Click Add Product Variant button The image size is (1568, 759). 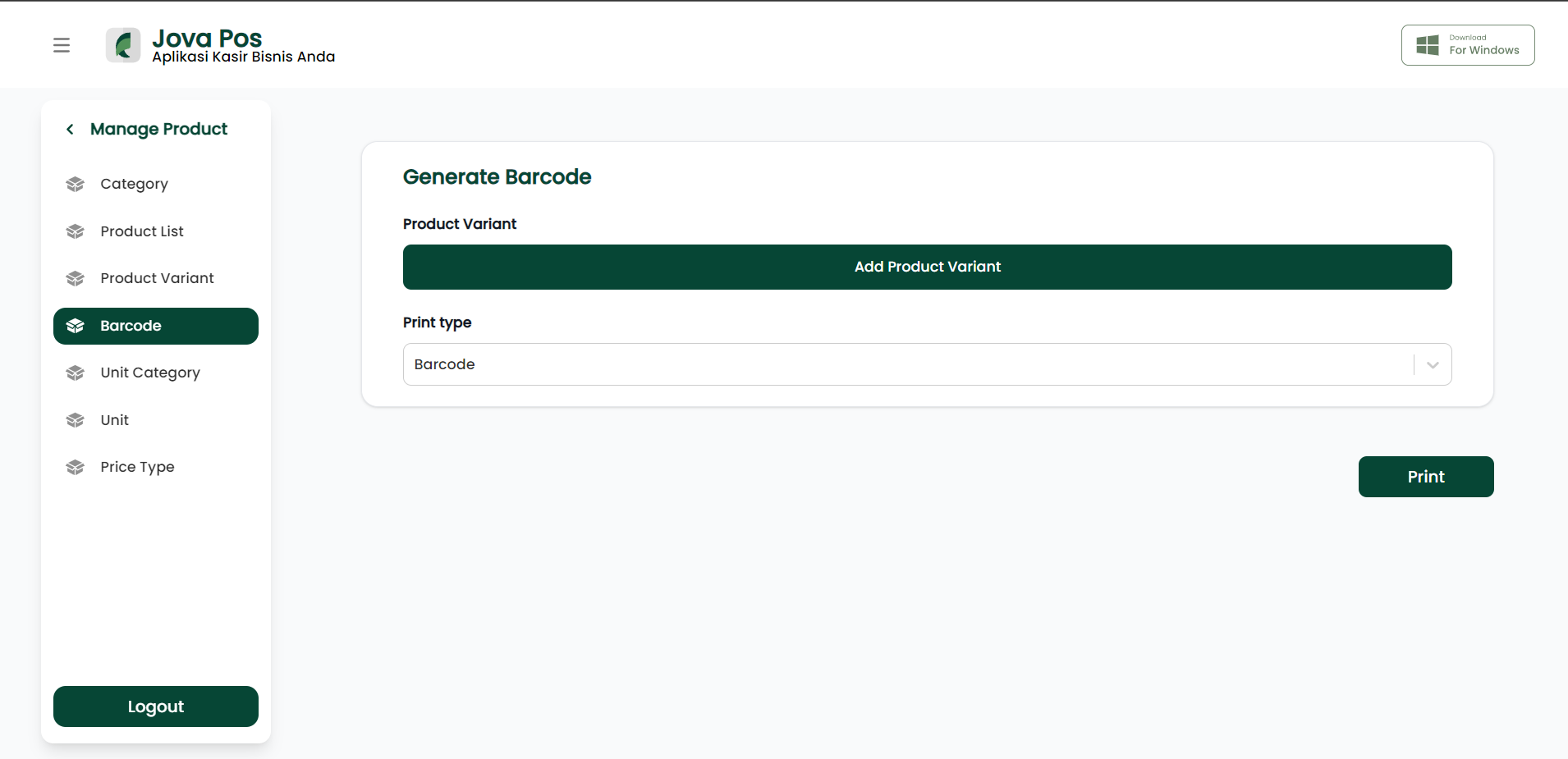(x=928, y=267)
